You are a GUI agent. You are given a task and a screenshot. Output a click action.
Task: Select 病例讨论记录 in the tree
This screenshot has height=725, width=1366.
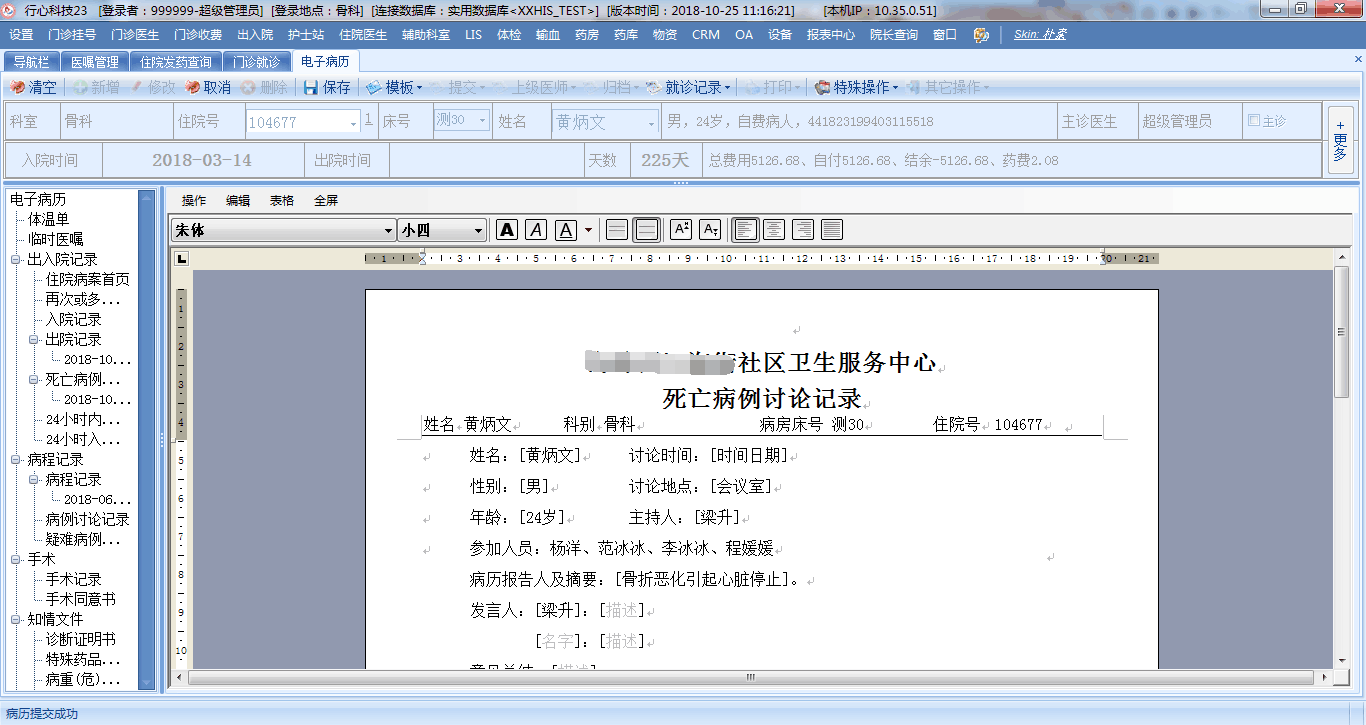[x=87, y=519]
